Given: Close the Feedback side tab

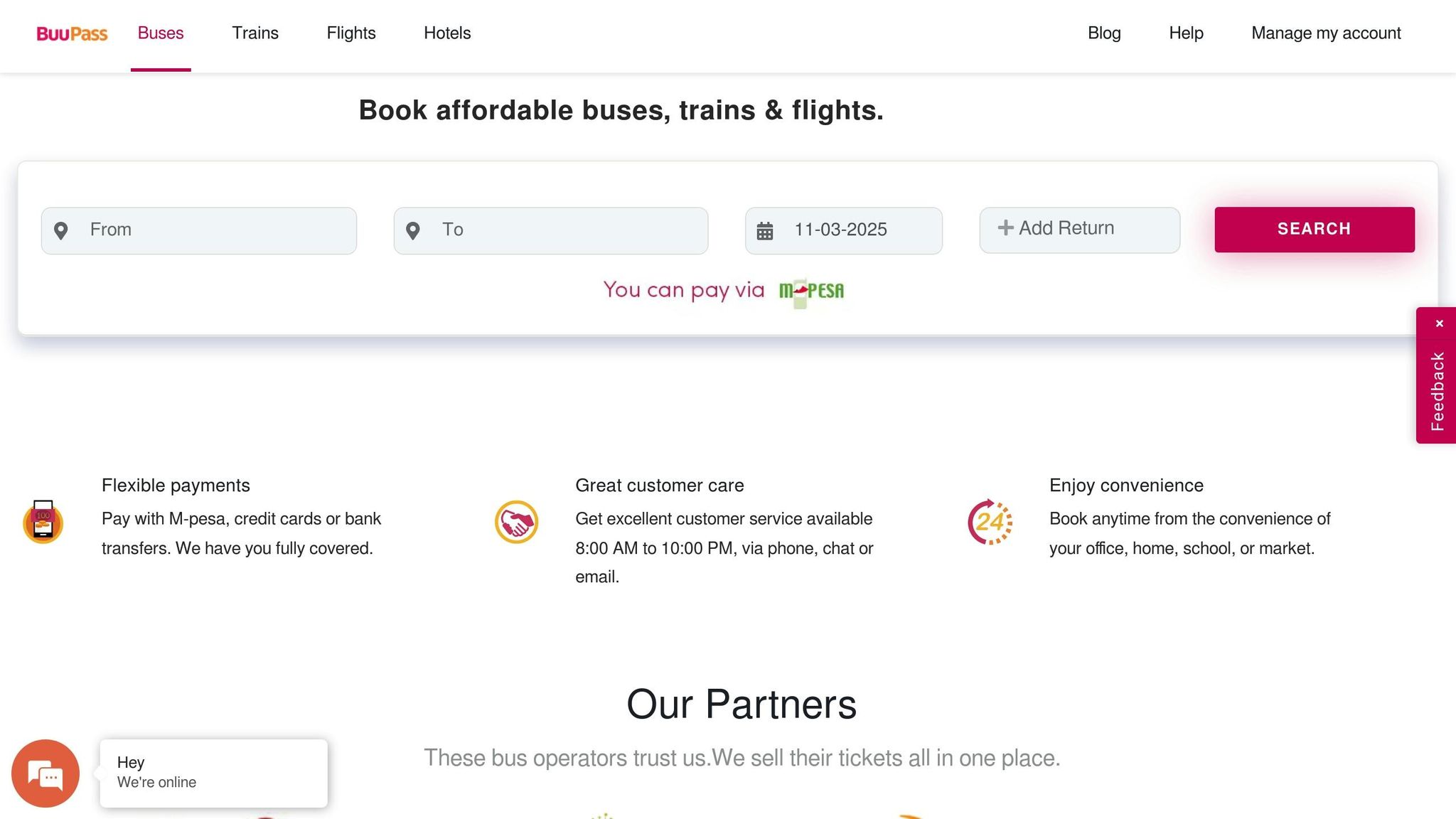Looking at the screenshot, I should (1439, 323).
